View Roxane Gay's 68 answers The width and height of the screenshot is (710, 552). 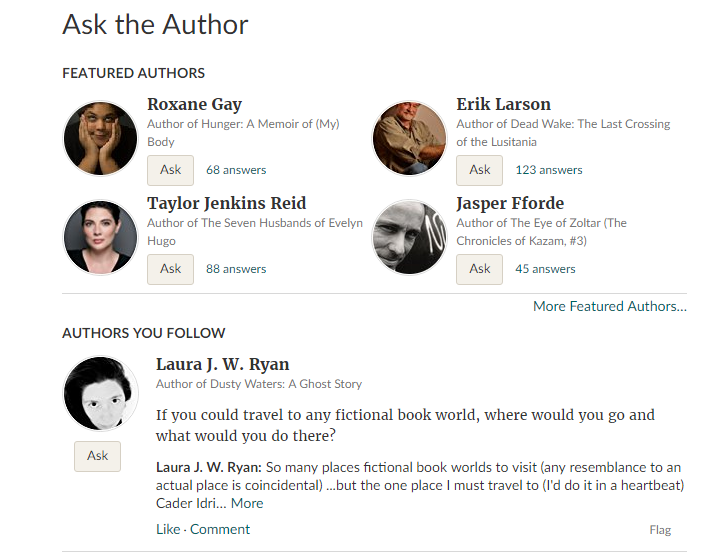pyautogui.click(x=236, y=170)
